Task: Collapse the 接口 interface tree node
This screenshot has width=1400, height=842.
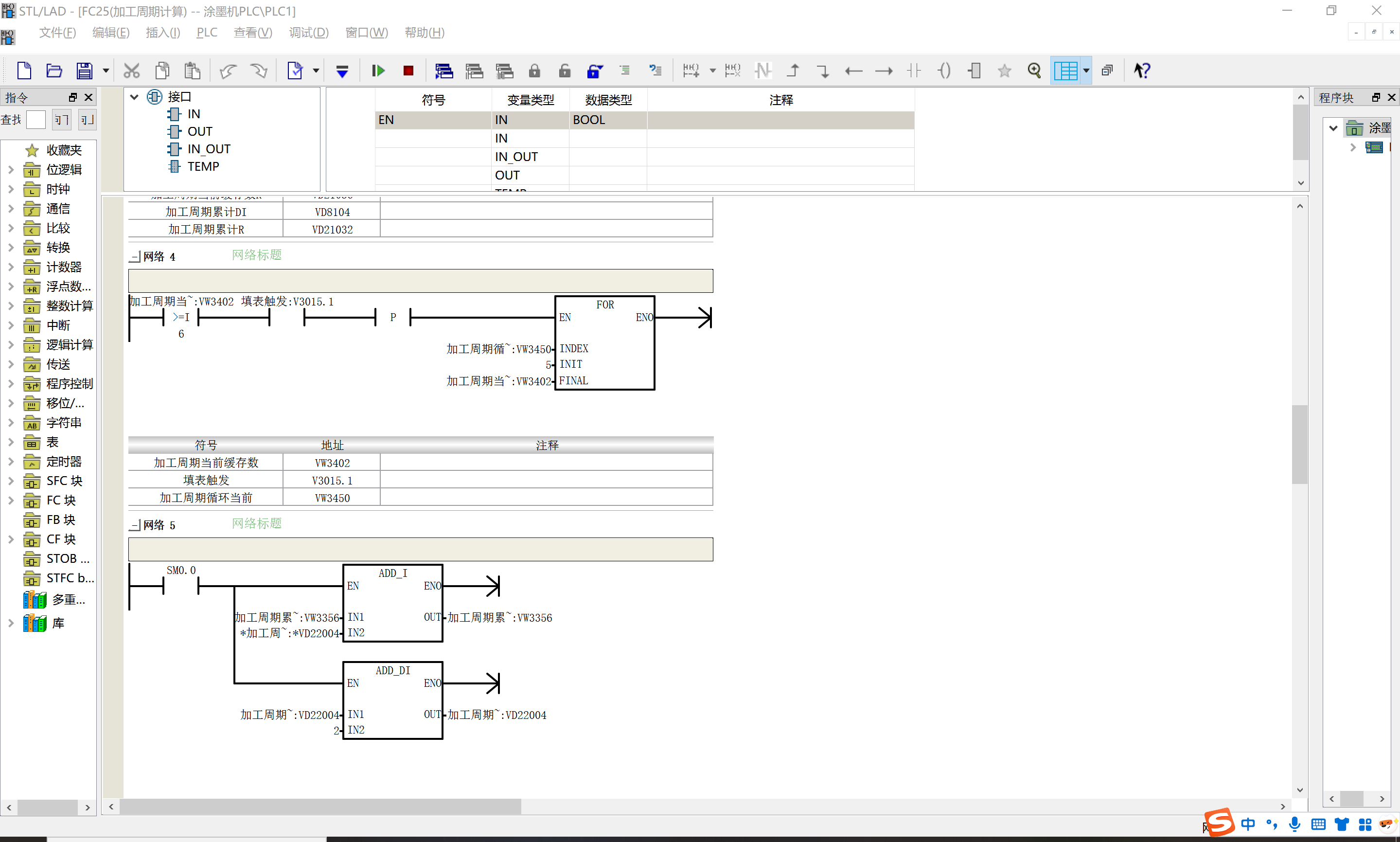Action: point(134,97)
